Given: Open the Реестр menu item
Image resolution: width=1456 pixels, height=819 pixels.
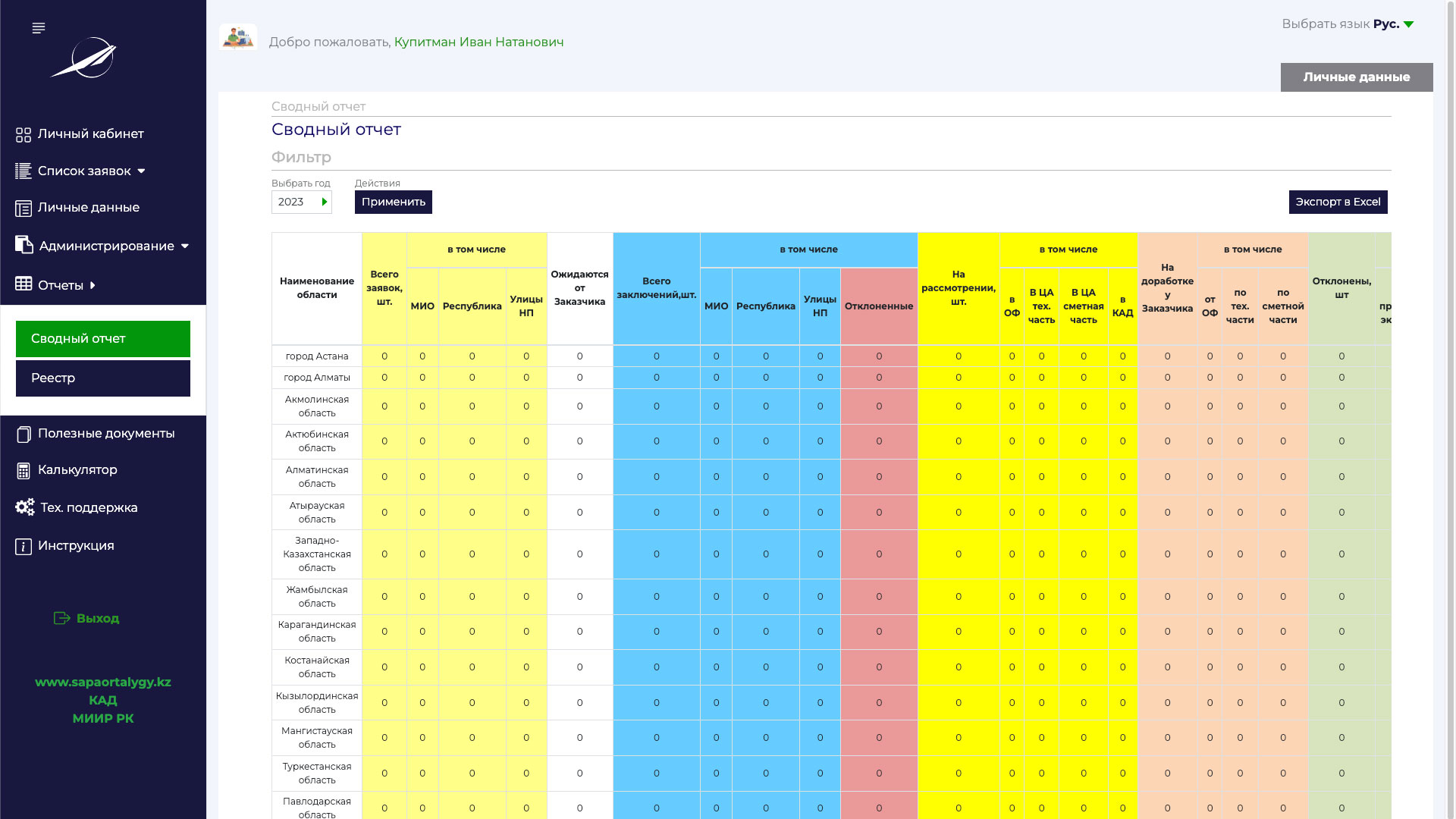Looking at the screenshot, I should (103, 378).
